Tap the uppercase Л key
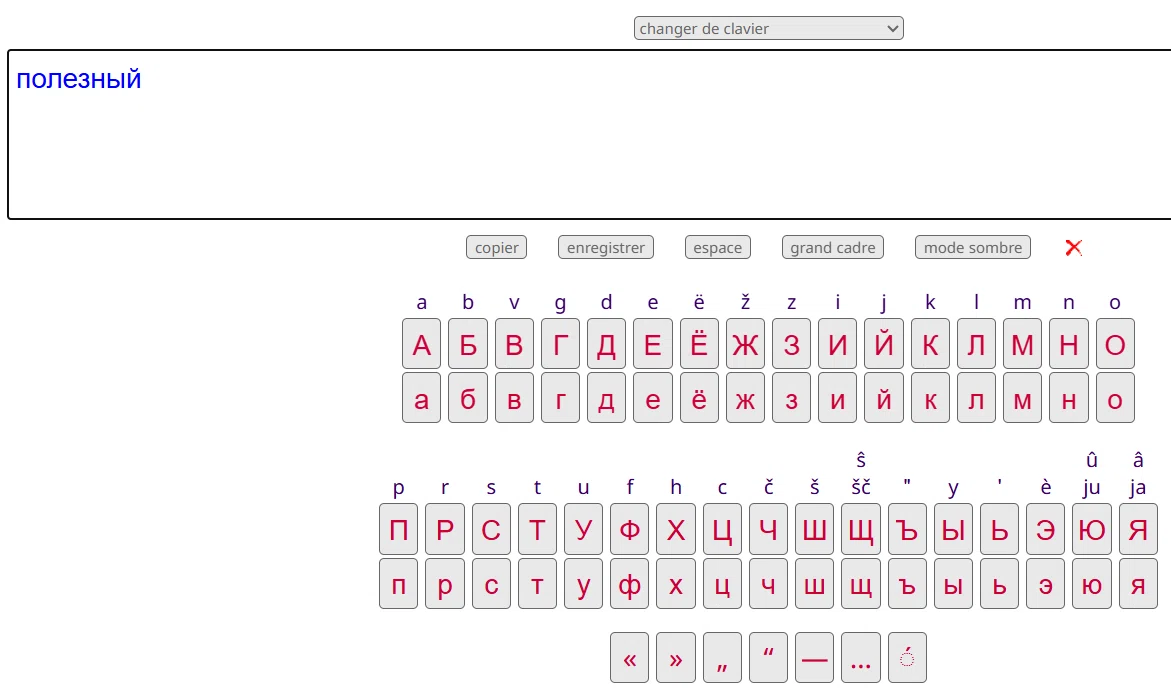 [976, 344]
